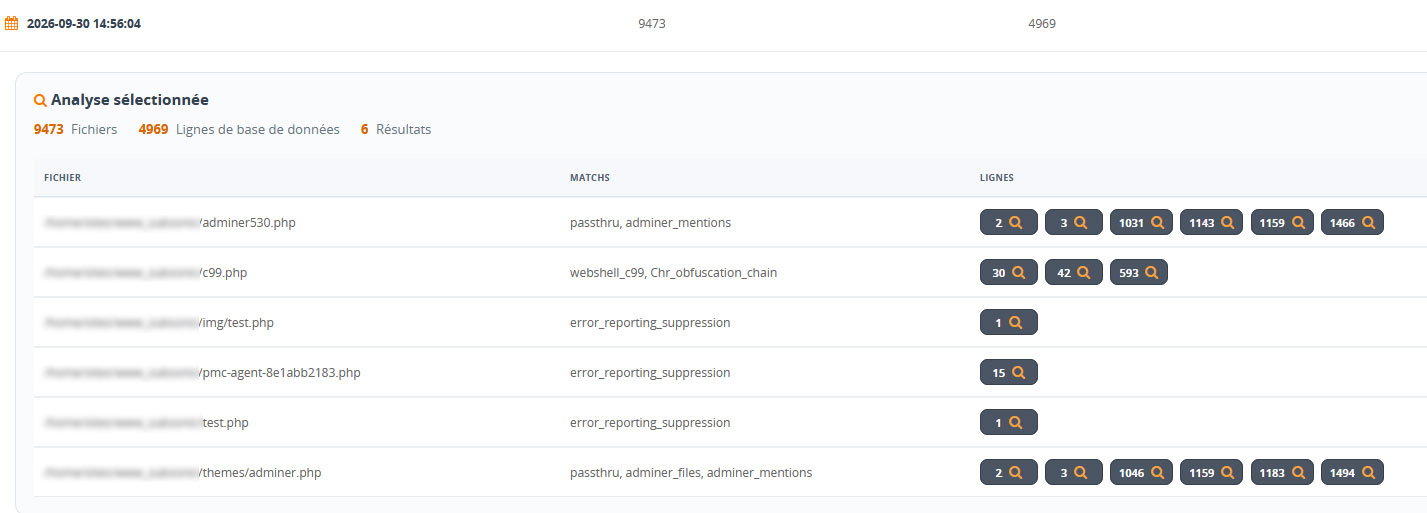Inspect line 1 of img/test.php
This screenshot has width=1427, height=513.
(x=1008, y=322)
